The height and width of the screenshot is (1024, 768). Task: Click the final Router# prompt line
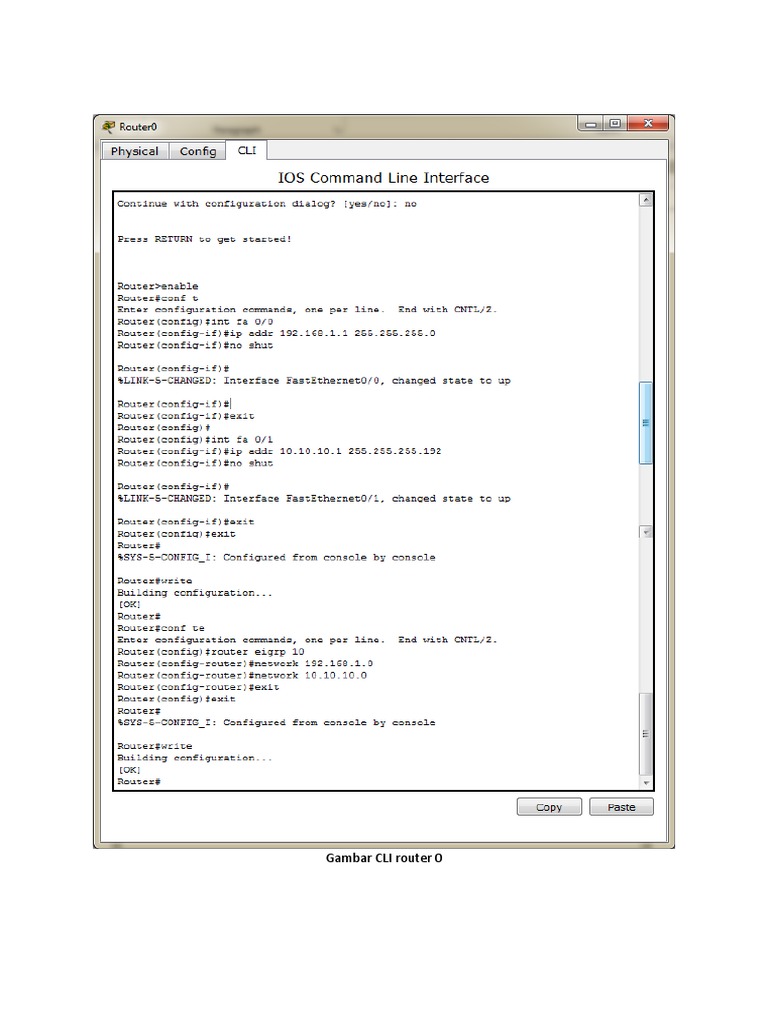tap(139, 782)
